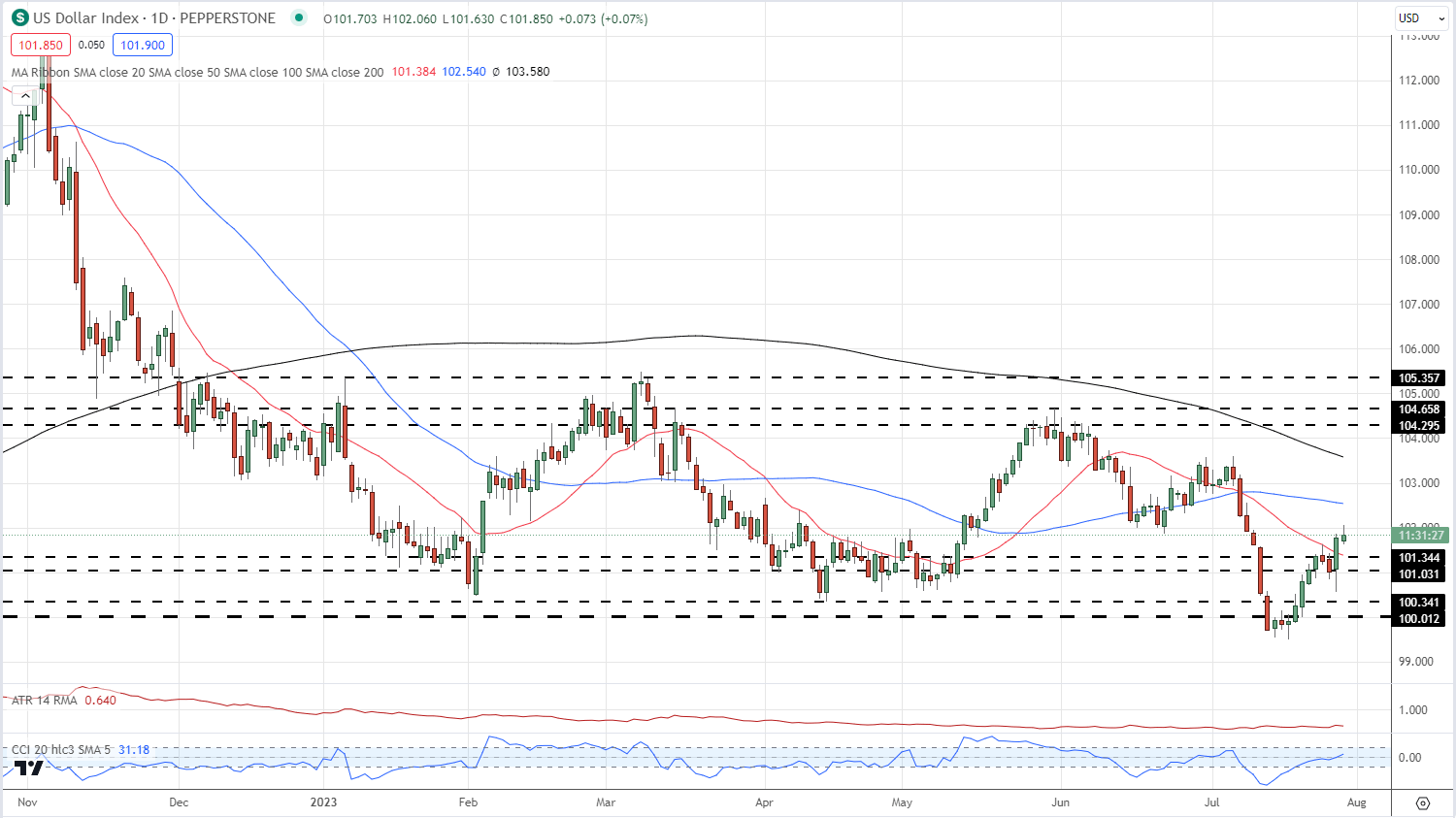1456x818 pixels.
Task: Click the 1.000 ATR scale label
Action: tap(1413, 710)
